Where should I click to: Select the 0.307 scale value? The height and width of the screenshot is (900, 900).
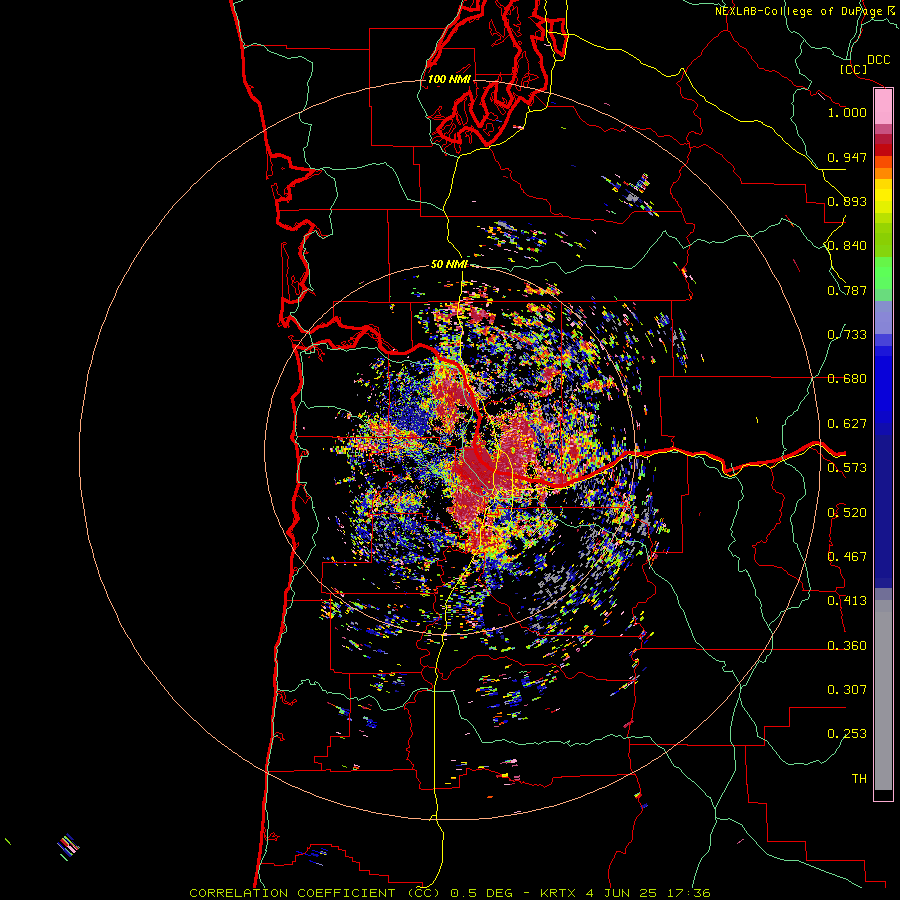847,690
